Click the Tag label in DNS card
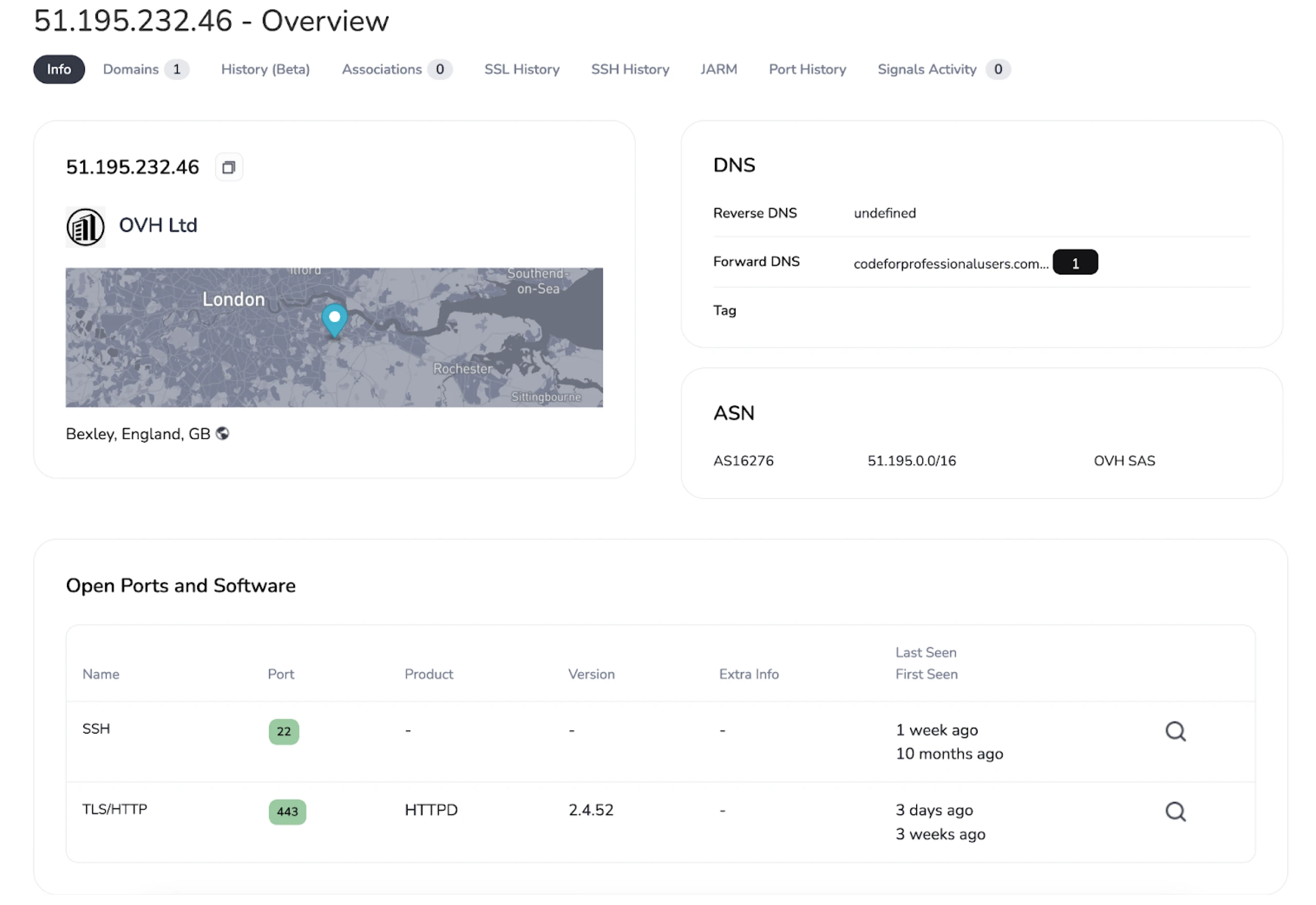1316x905 pixels. click(724, 311)
